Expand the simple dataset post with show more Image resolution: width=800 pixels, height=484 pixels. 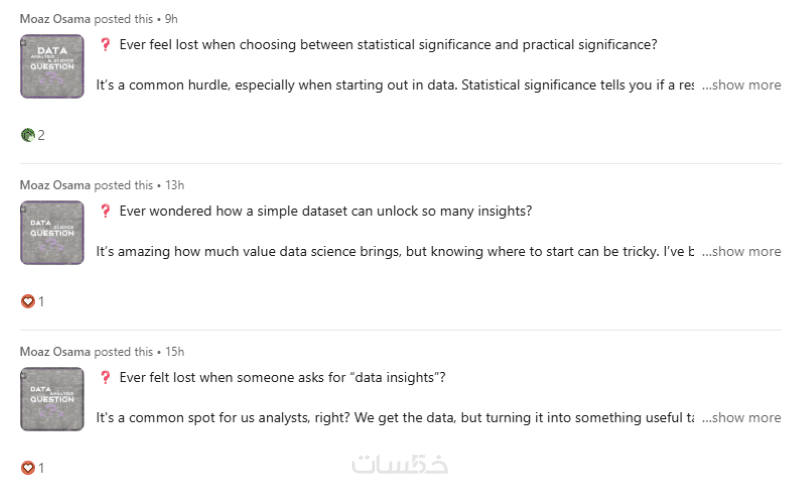[741, 251]
